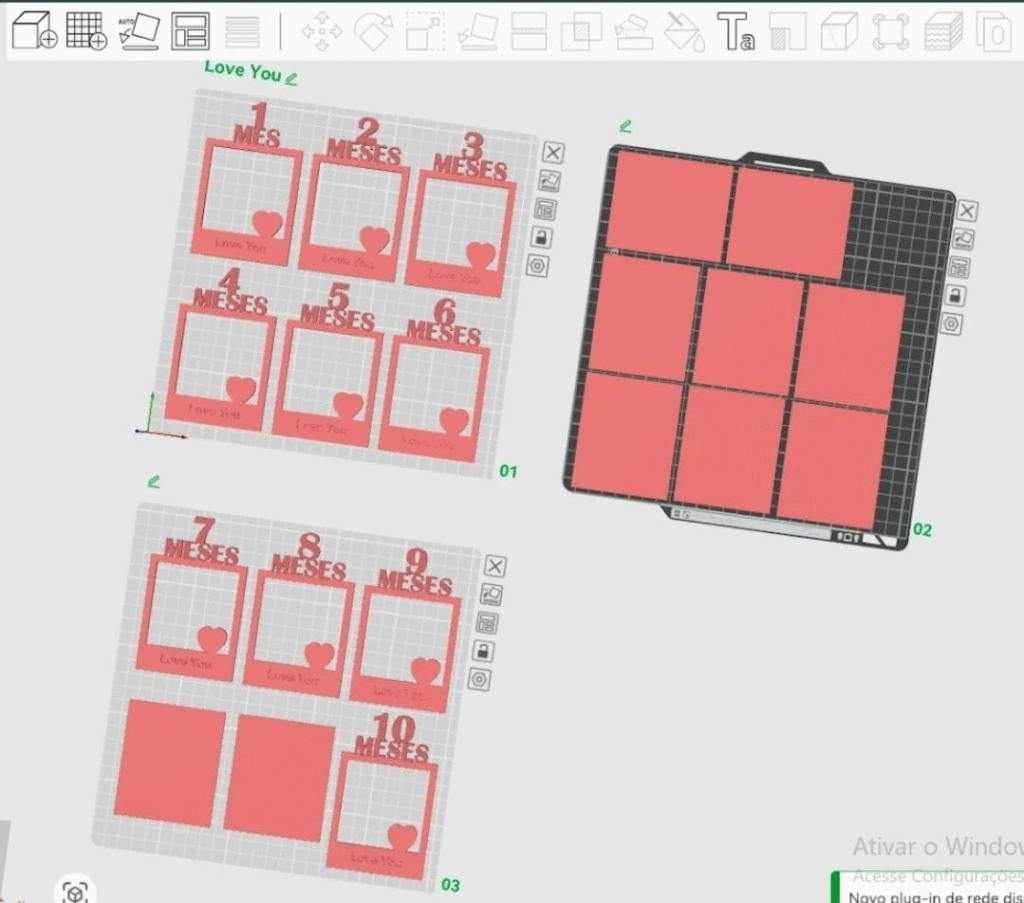Select the Scale tool
This screenshot has height=903, width=1024.
coord(425,32)
